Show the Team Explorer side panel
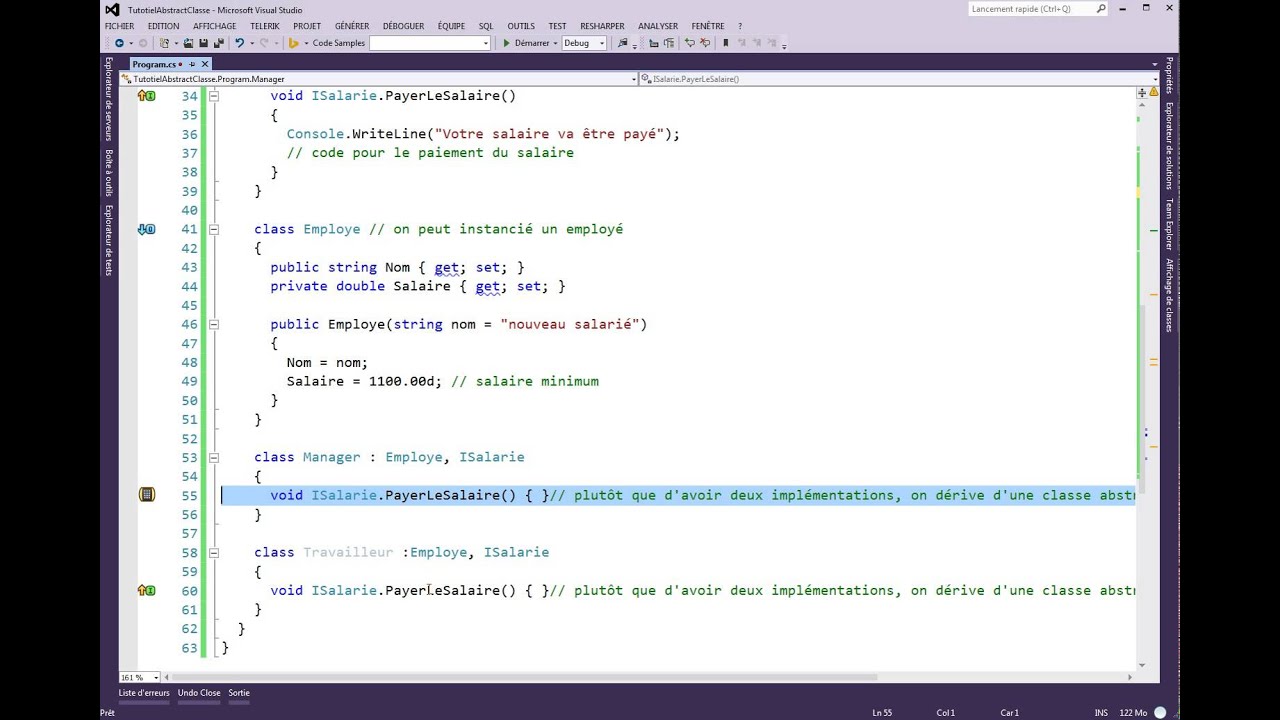Screen dimensions: 1280x720 [x=1169, y=224]
